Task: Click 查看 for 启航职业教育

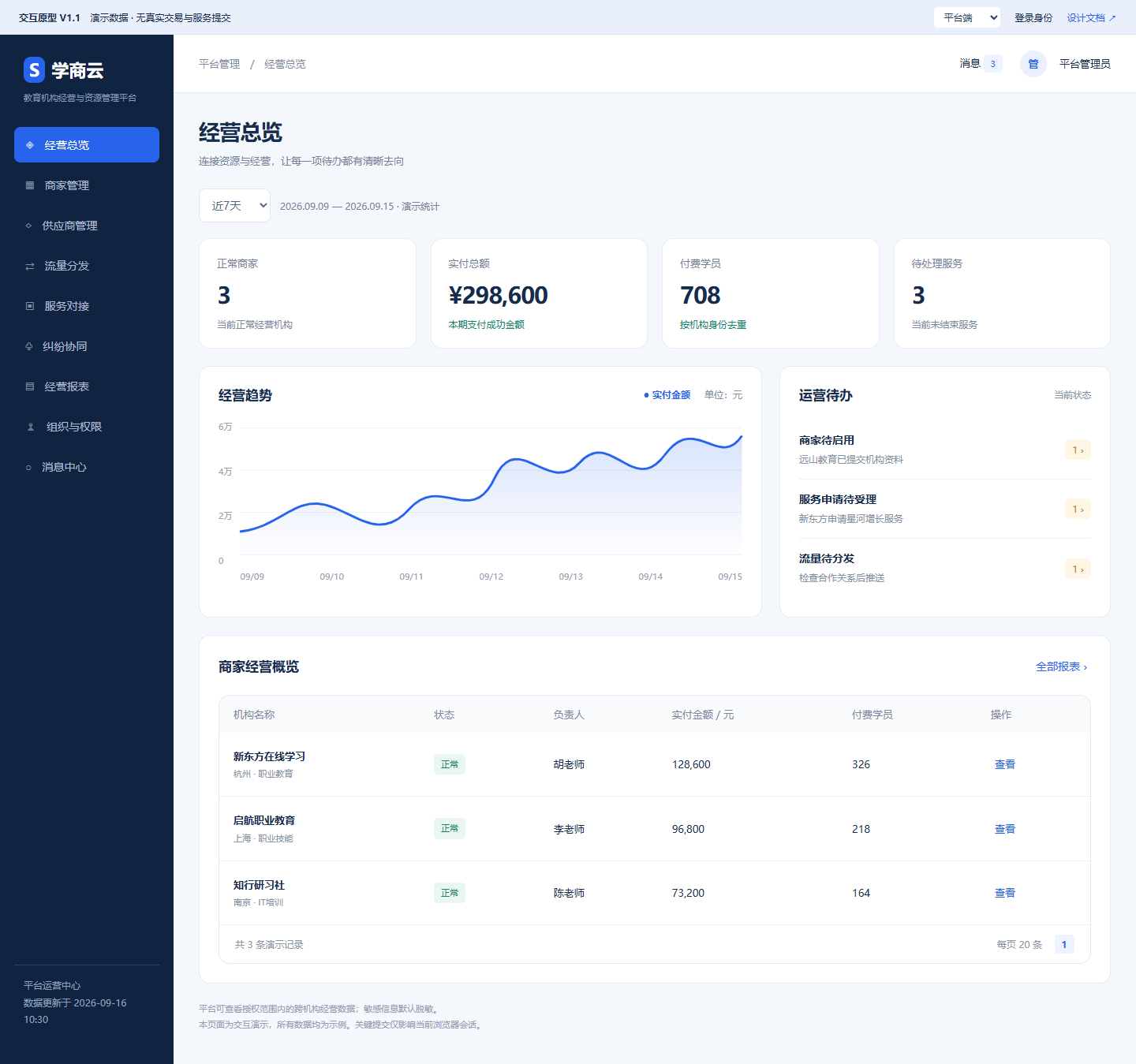Action: coord(1005,829)
